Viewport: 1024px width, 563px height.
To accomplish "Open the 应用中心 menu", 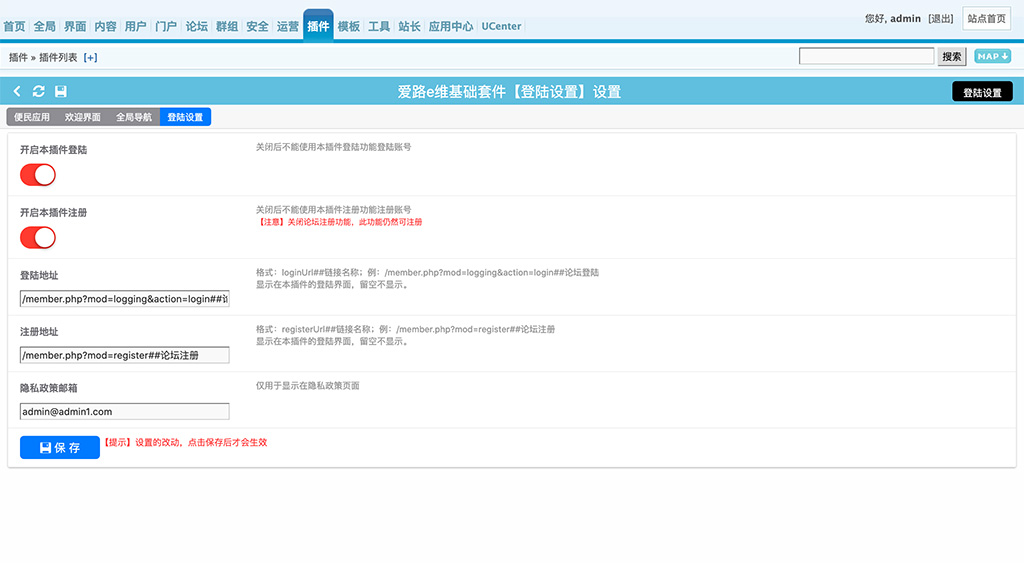I will (x=451, y=26).
